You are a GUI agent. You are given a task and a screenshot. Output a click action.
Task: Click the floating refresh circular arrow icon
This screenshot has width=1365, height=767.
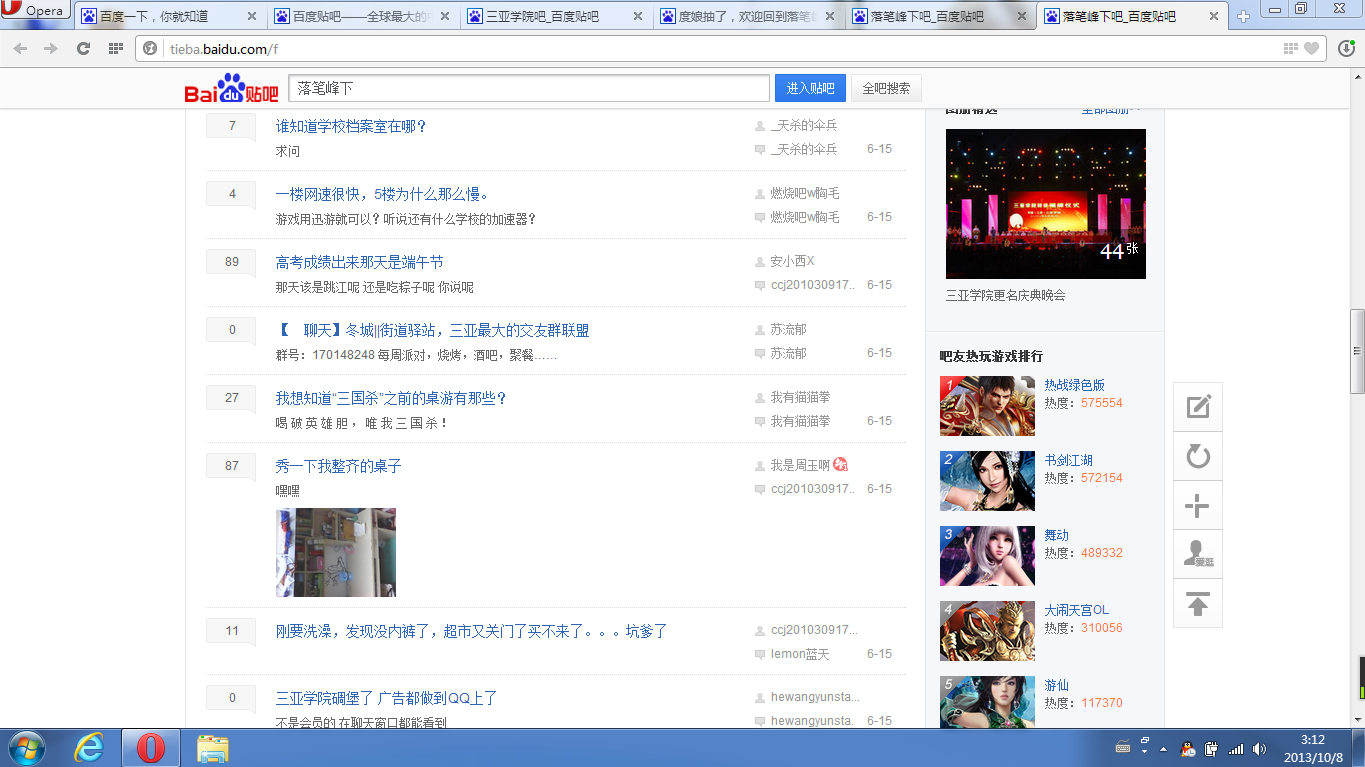[x=1198, y=457]
